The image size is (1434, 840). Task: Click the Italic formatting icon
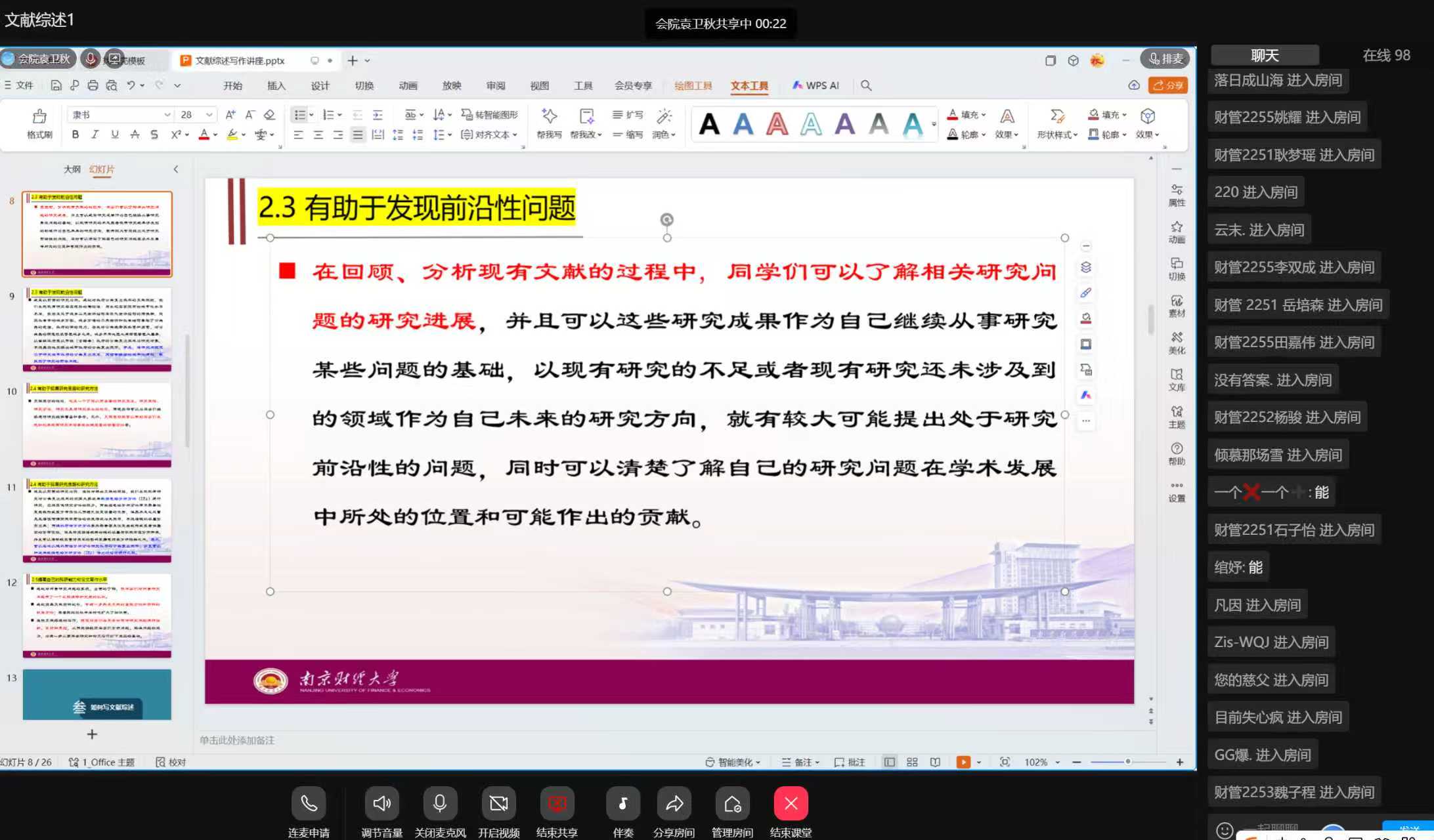pos(95,135)
